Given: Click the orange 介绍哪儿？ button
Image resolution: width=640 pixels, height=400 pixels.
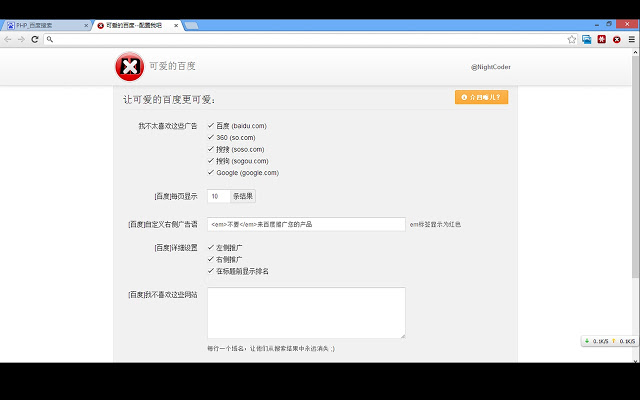Looking at the screenshot, I should [481, 97].
